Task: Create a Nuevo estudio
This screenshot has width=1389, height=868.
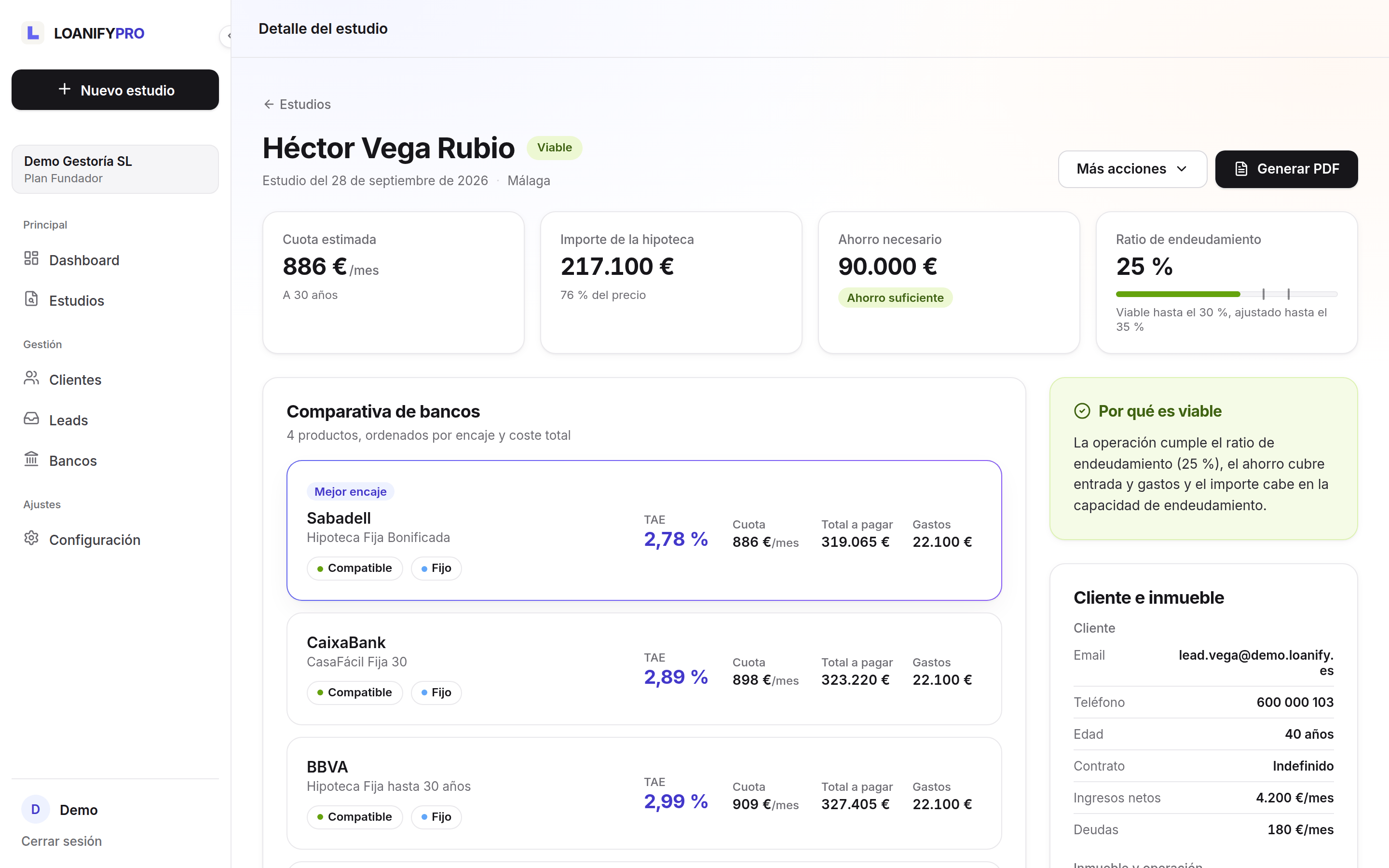Action: [x=115, y=90]
